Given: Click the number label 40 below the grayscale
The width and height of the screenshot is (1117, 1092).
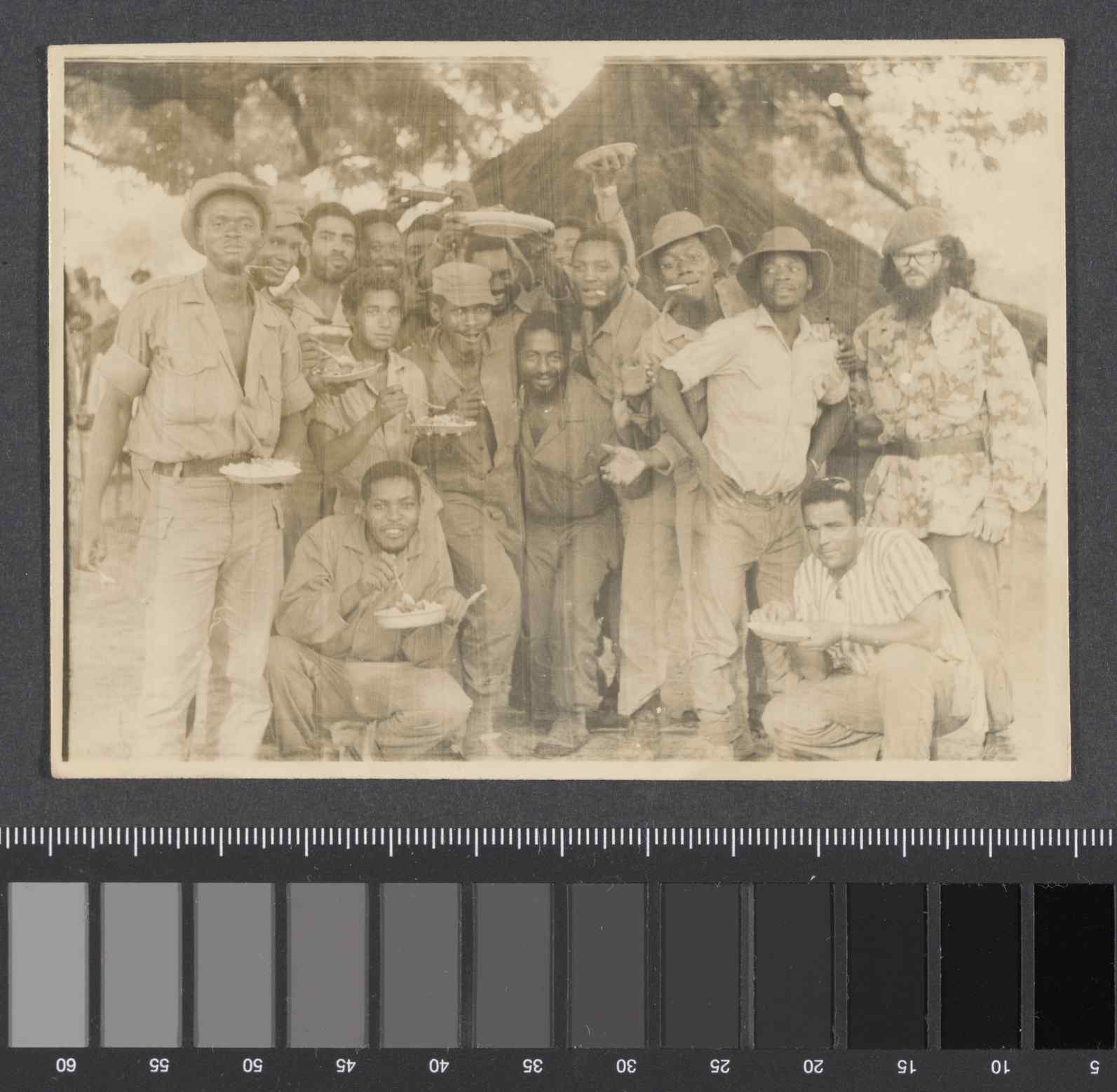Looking at the screenshot, I should point(439,1067).
